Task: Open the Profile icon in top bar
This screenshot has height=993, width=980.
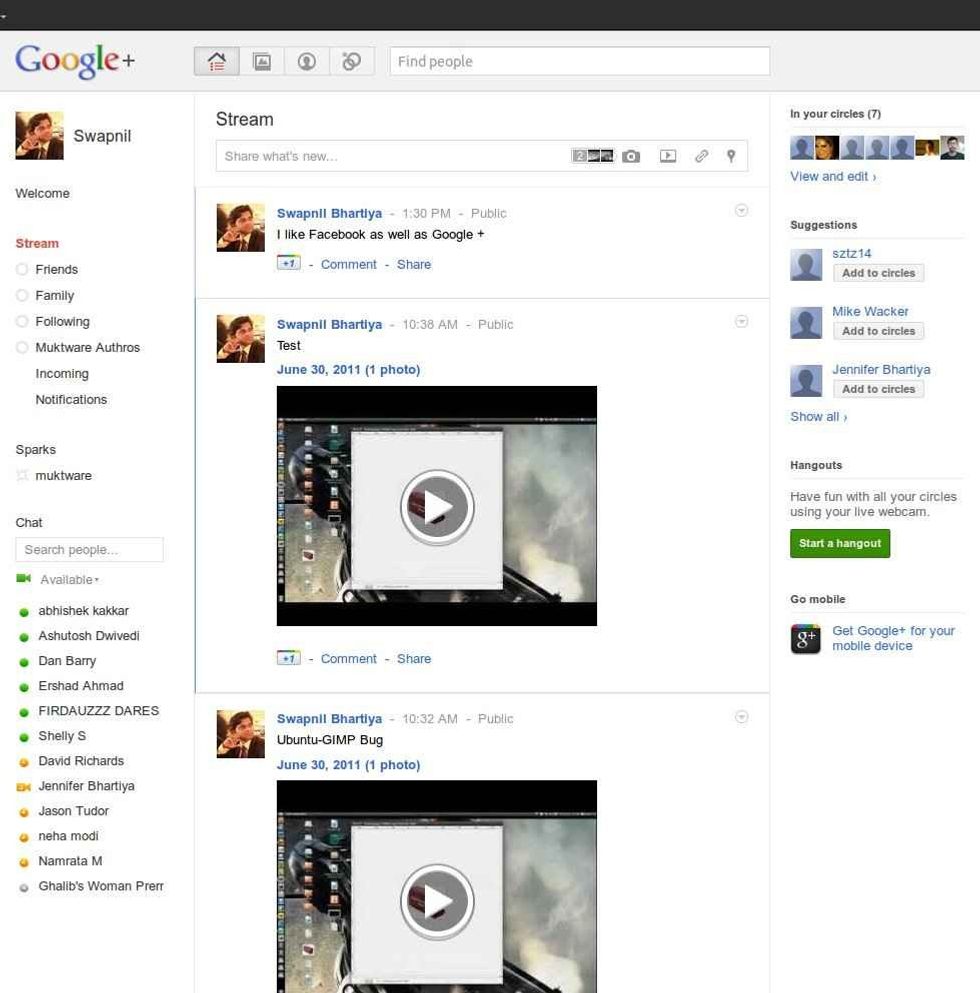Action: (x=307, y=62)
